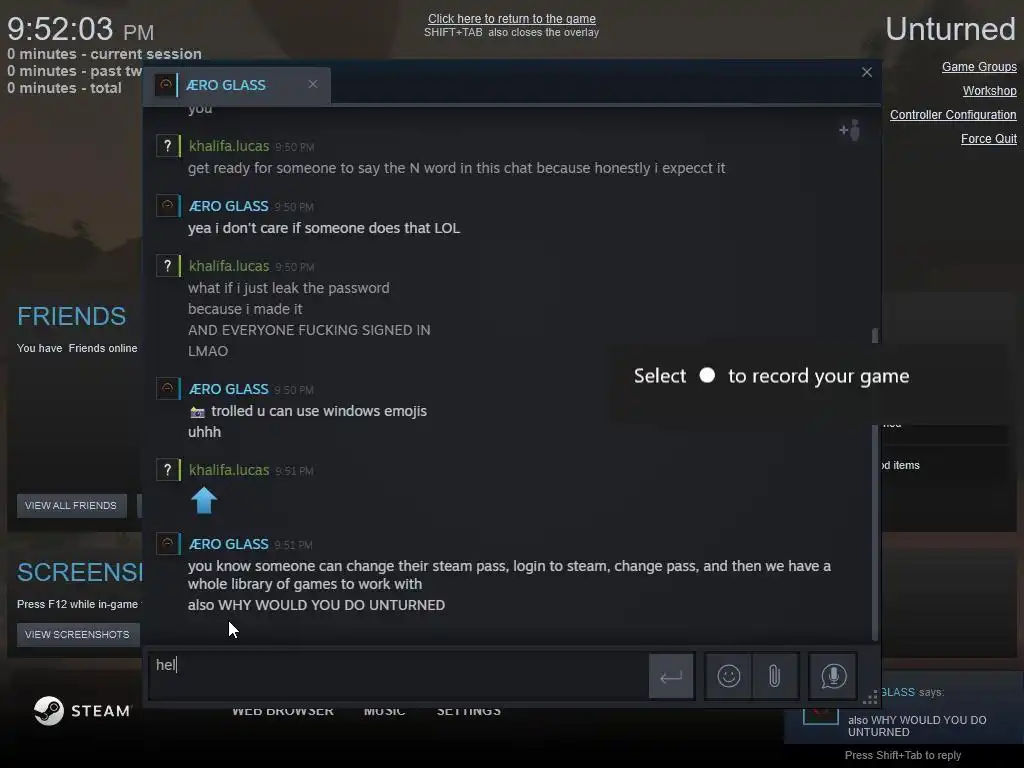Click the ÆRO GLASS avatar in the chat tab

[x=165, y=85]
